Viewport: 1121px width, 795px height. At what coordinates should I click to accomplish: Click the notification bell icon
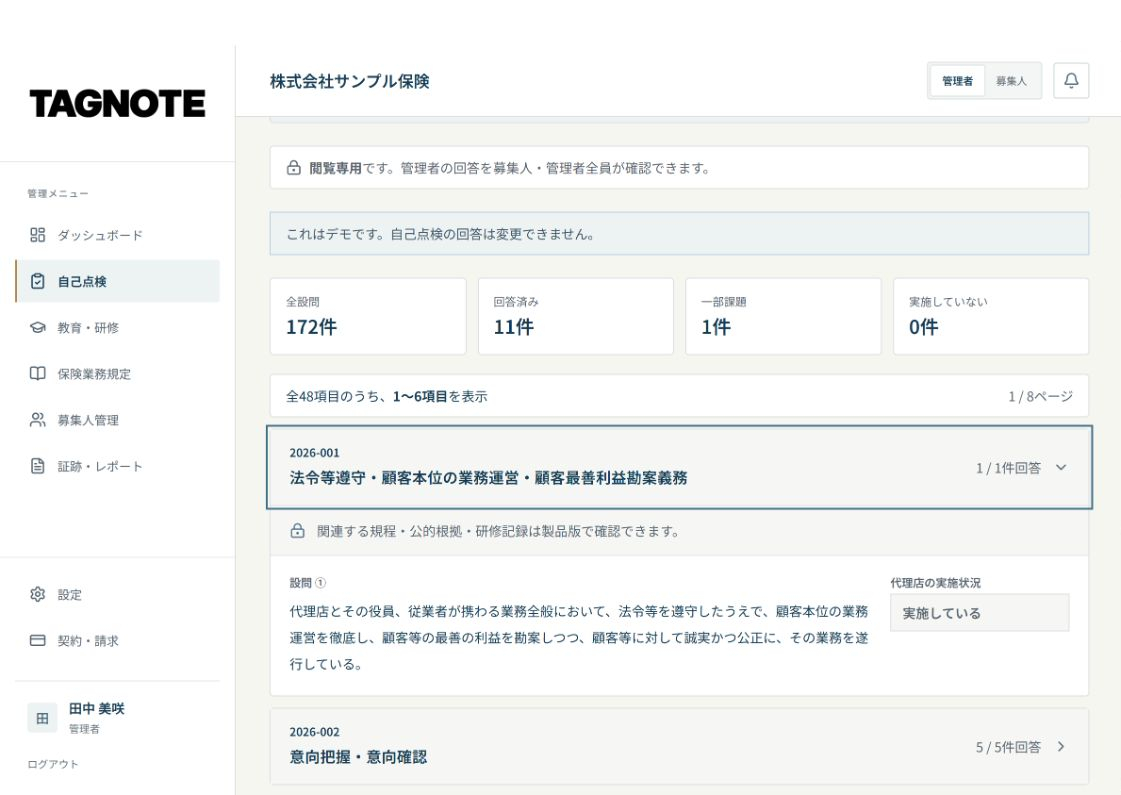(x=1071, y=81)
